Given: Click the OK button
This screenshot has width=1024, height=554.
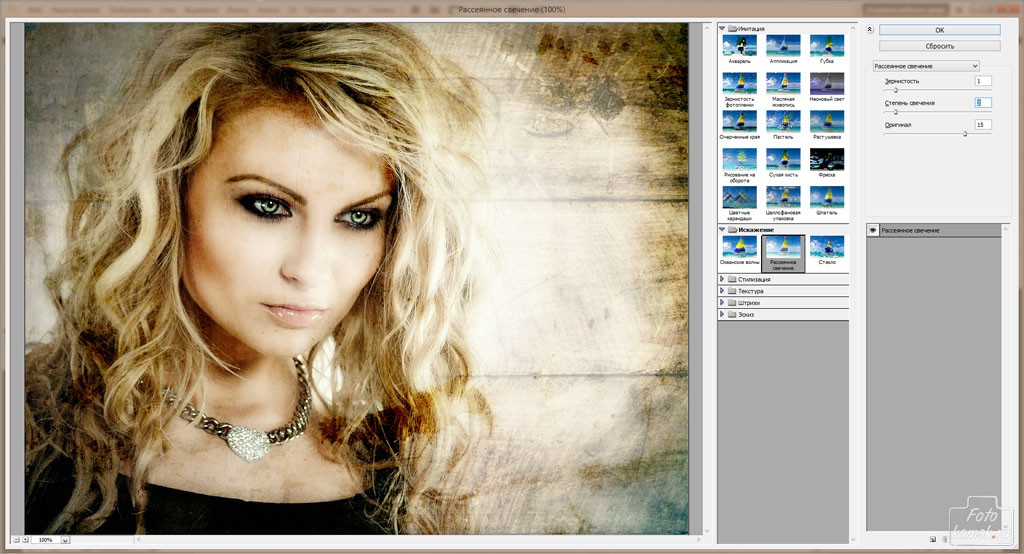Looking at the screenshot, I should [x=939, y=30].
